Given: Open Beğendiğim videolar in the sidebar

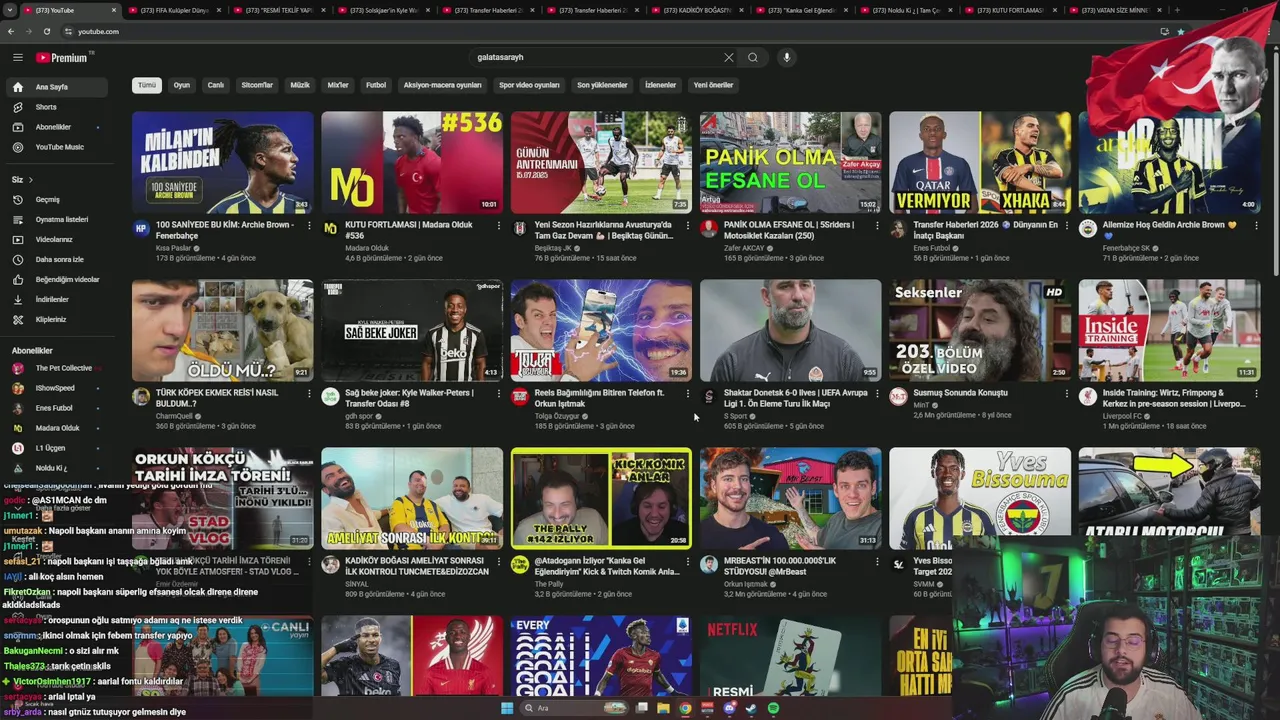Looking at the screenshot, I should [56, 279].
